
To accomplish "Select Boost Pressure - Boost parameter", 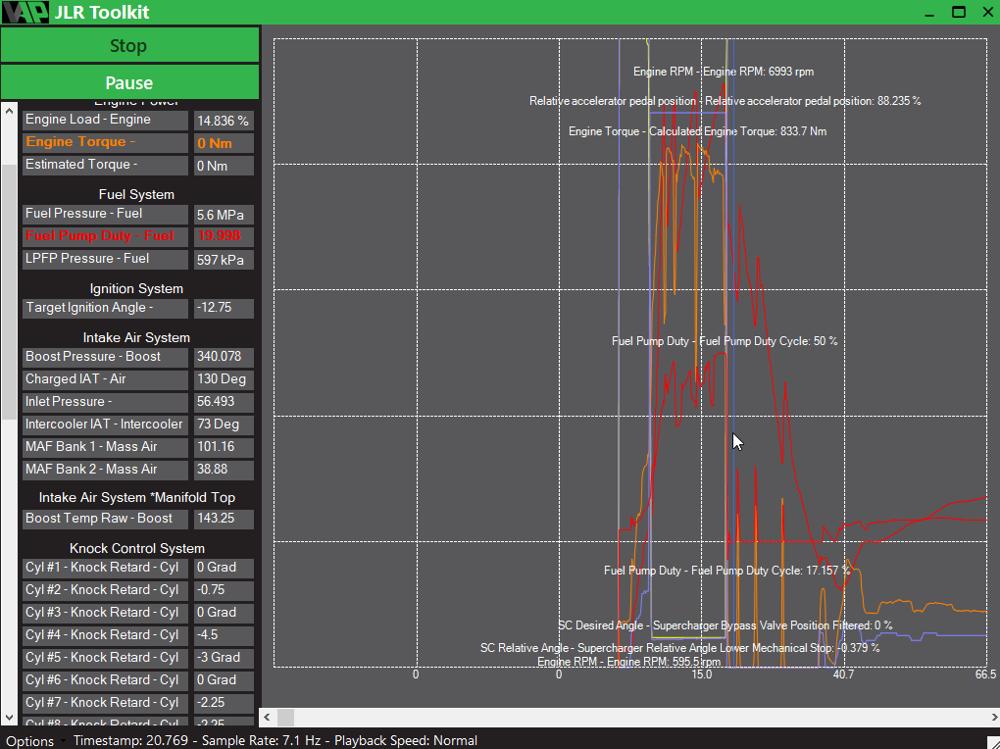I will [x=105, y=357].
